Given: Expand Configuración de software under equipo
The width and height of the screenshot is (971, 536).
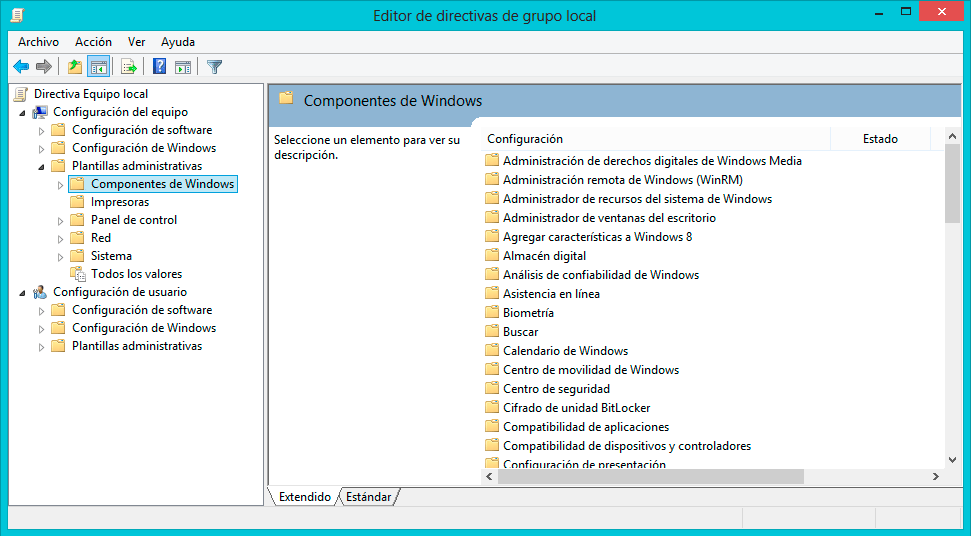Looking at the screenshot, I should [x=41, y=131].
